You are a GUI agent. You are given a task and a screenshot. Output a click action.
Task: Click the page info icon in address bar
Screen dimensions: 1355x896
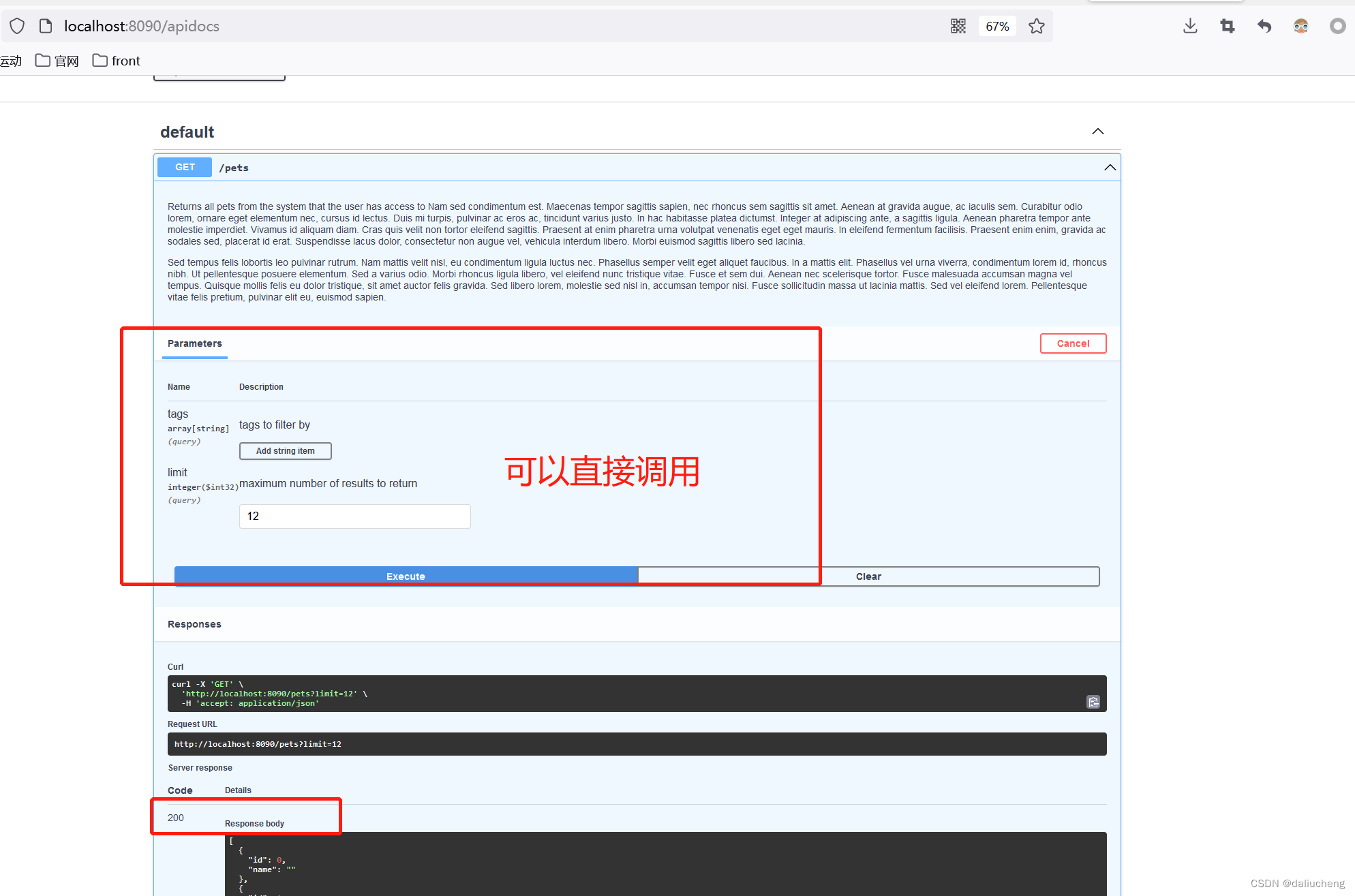pos(46,26)
